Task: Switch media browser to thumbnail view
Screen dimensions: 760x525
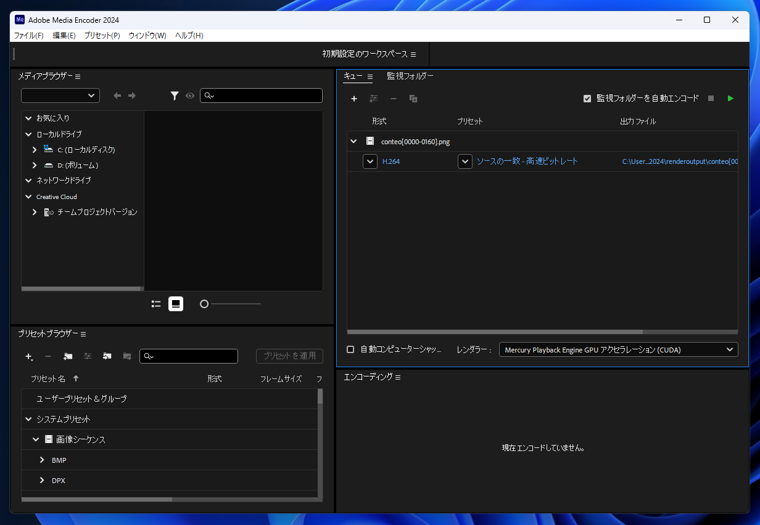Action: pos(176,304)
